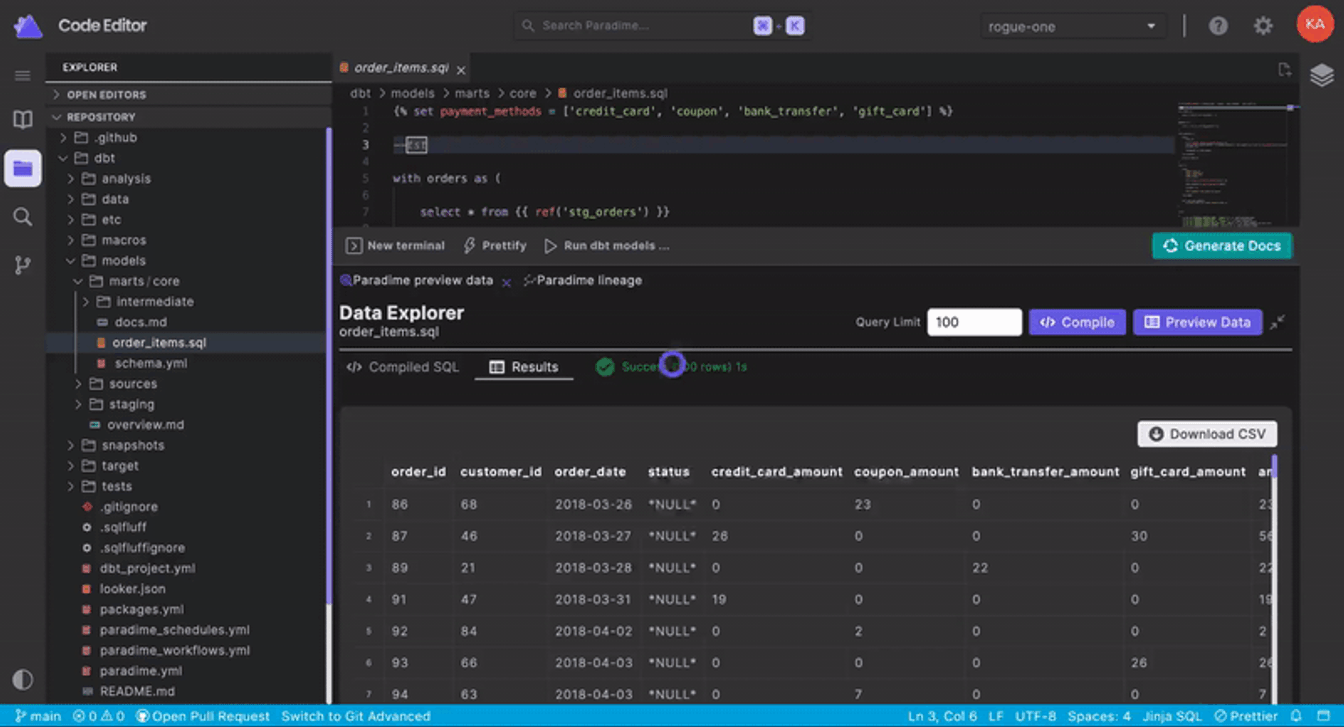Switch to the Compiled SQL tab

click(403, 367)
